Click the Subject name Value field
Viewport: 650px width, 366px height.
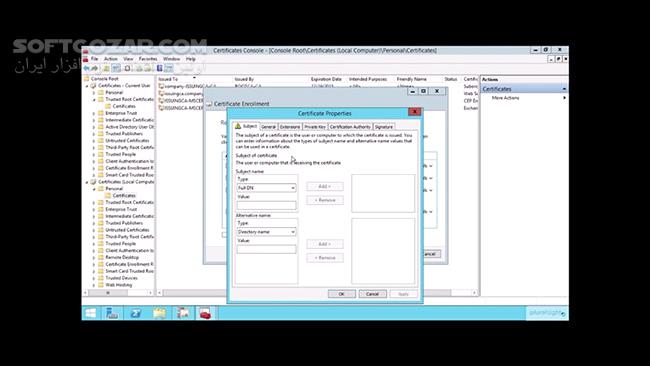(x=266, y=205)
